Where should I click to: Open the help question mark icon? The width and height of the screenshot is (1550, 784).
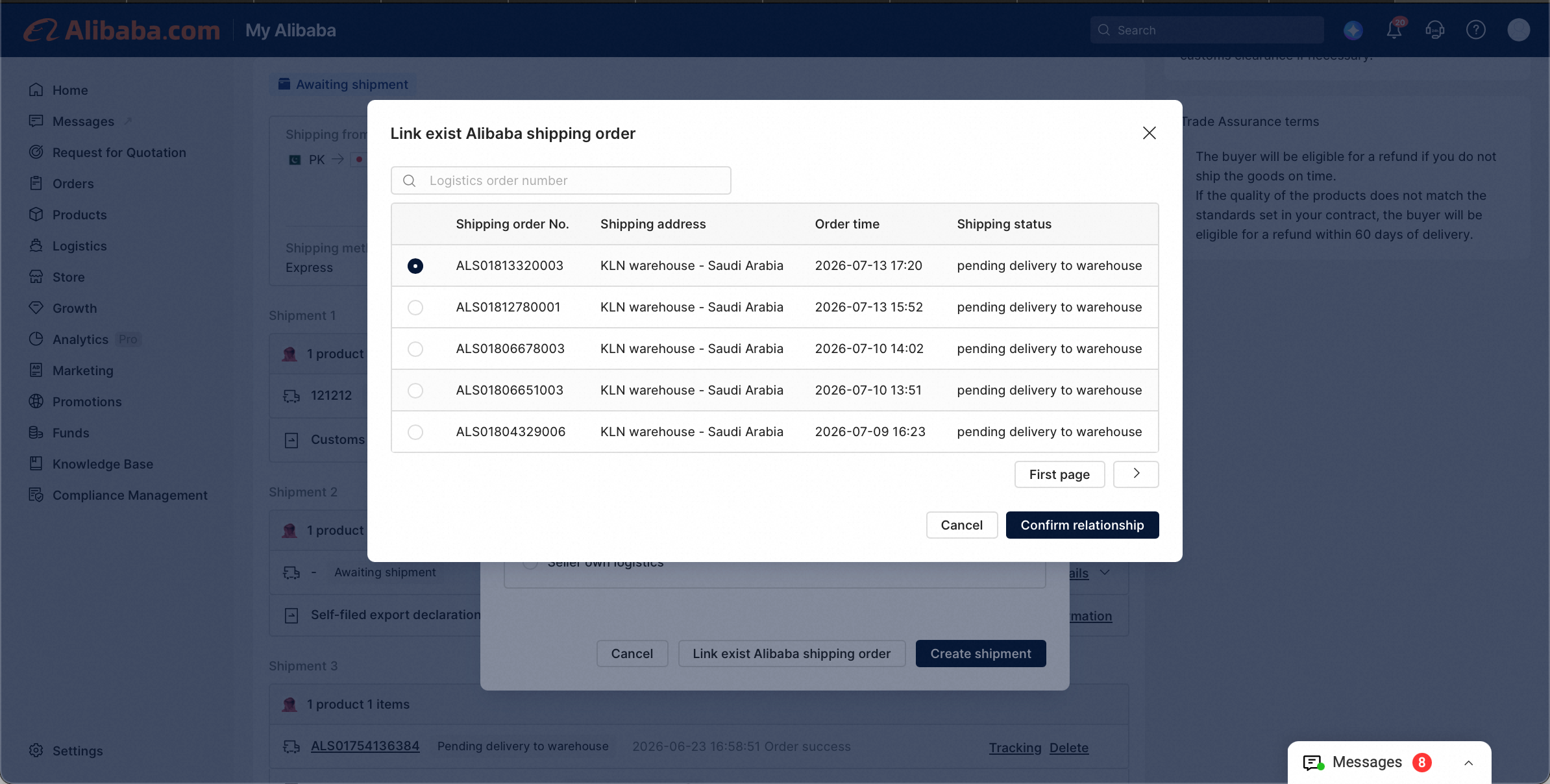(x=1476, y=30)
